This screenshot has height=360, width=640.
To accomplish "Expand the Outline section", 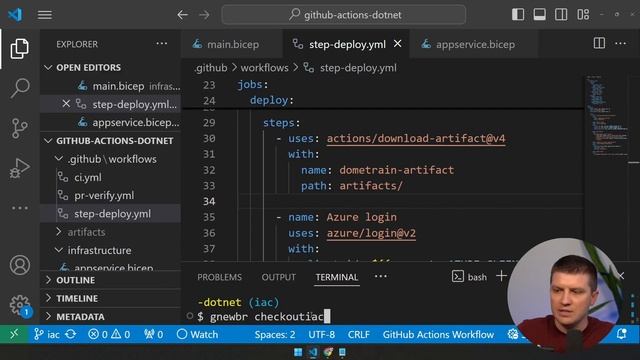I will pyautogui.click(x=111, y=280).
